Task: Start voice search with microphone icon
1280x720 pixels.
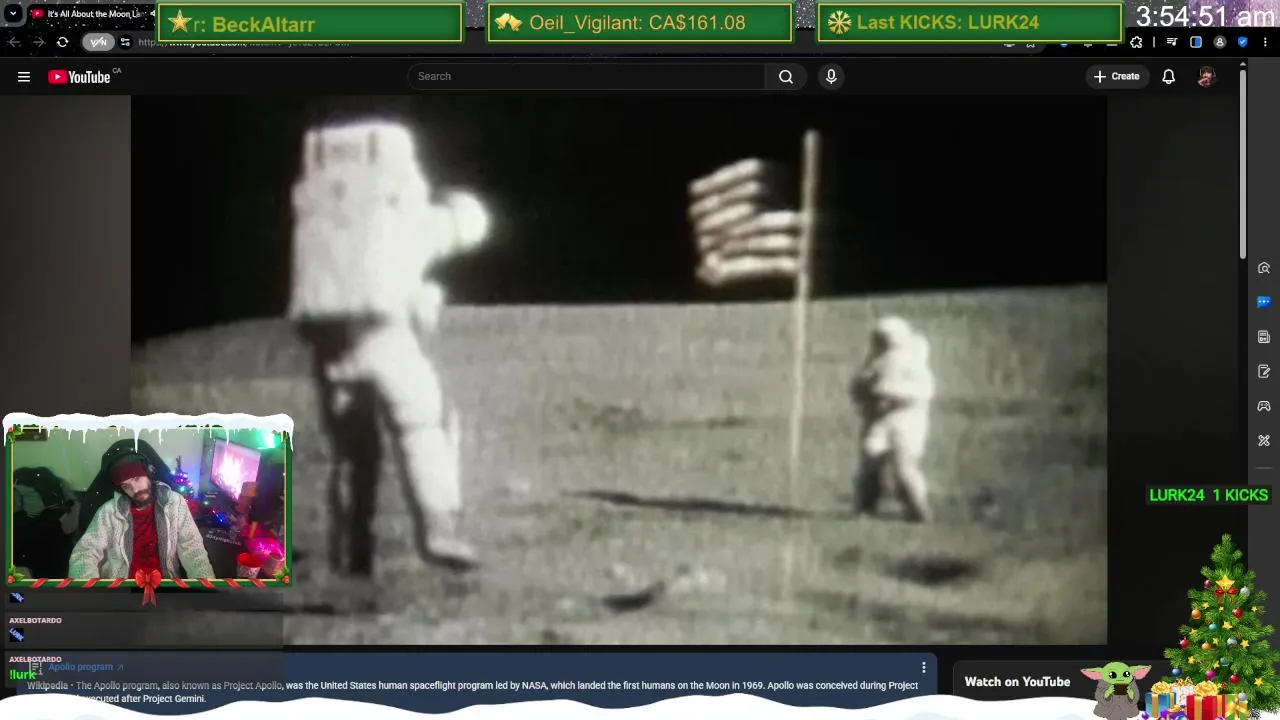Action: (x=831, y=76)
